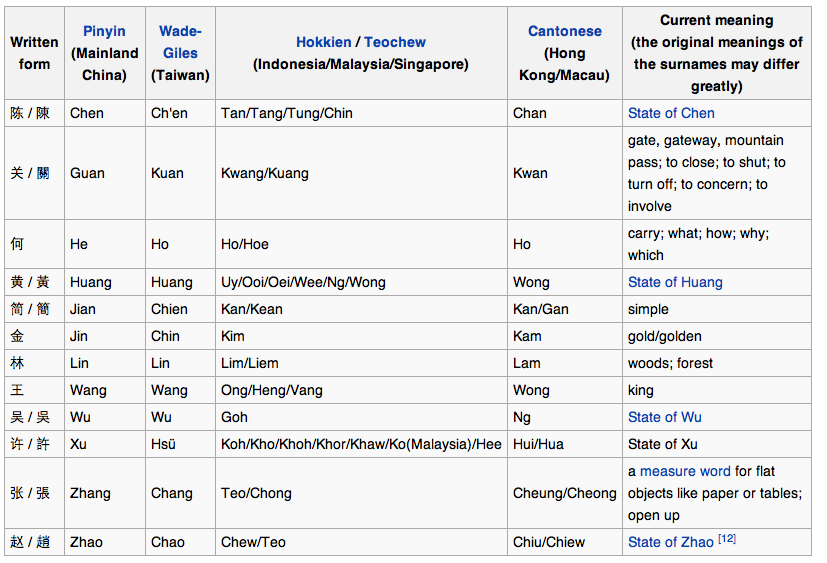Select the gold/golden meaning cell
827x563 pixels.
point(665,336)
